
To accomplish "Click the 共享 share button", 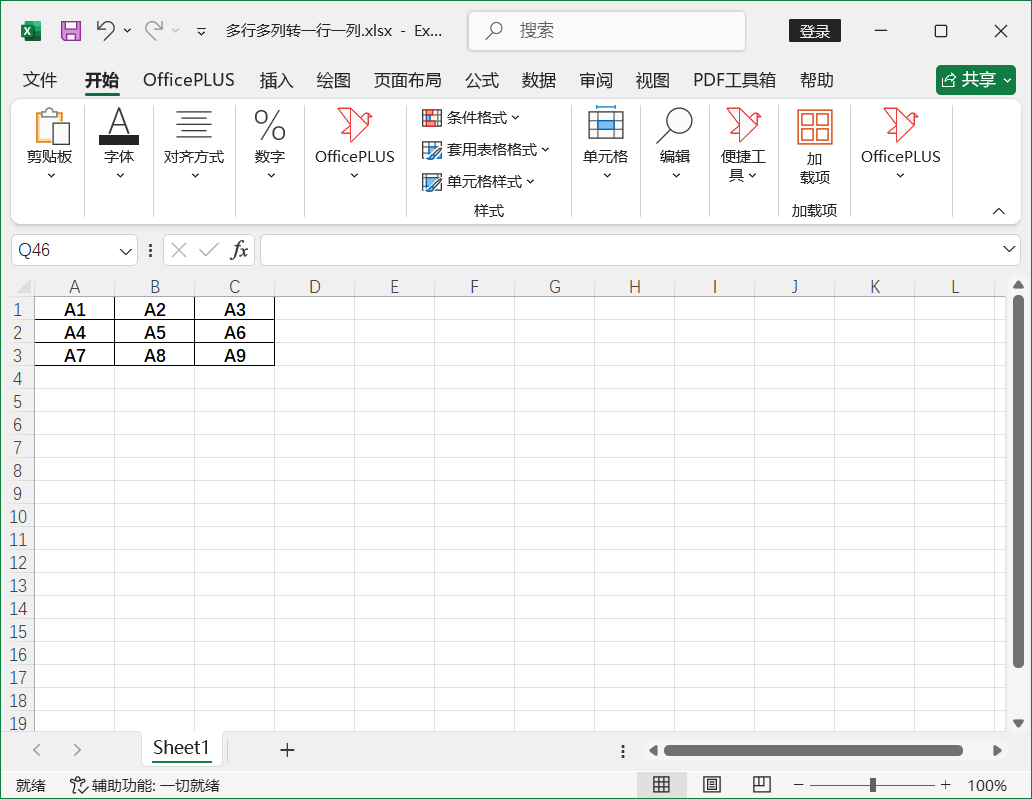I will (x=975, y=80).
